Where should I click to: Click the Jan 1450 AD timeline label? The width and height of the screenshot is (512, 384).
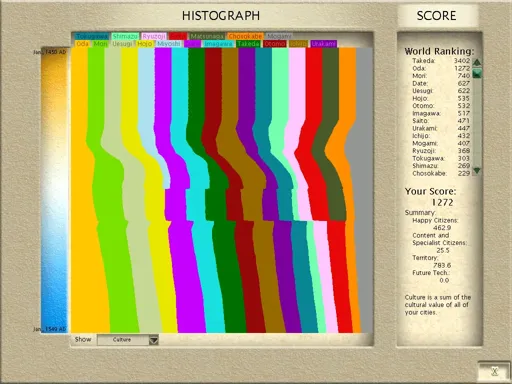(x=50, y=52)
